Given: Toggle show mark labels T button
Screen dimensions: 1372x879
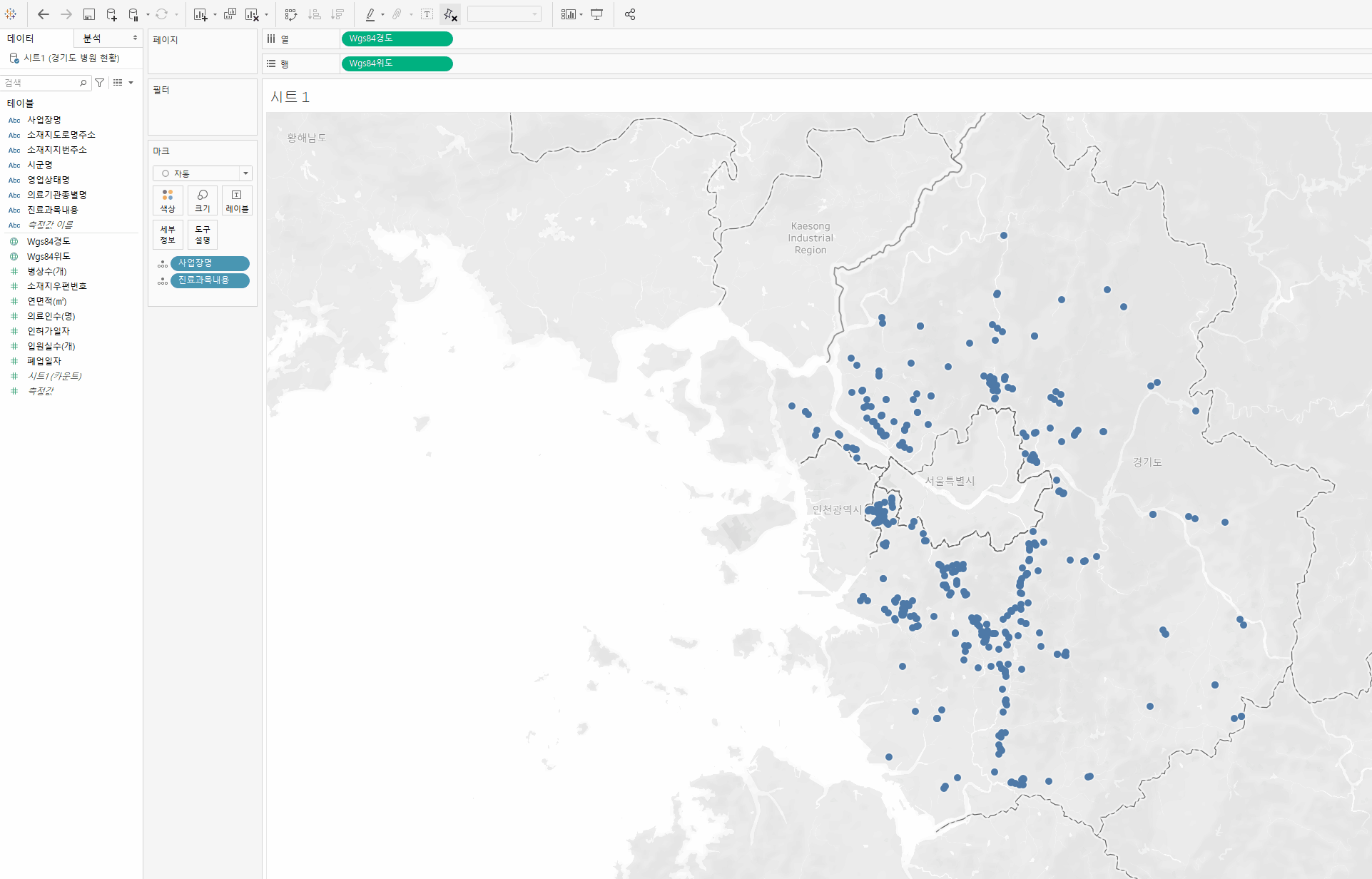Looking at the screenshot, I should 427,14.
